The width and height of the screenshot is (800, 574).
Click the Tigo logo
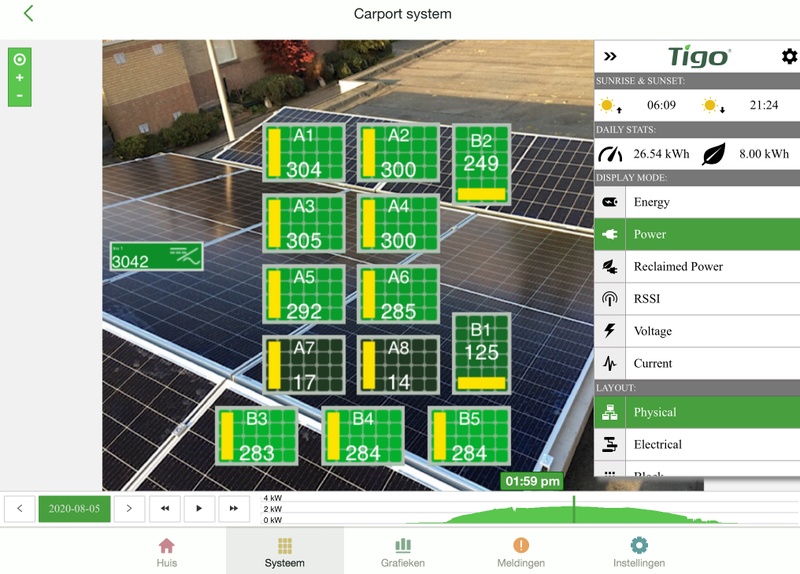click(699, 56)
